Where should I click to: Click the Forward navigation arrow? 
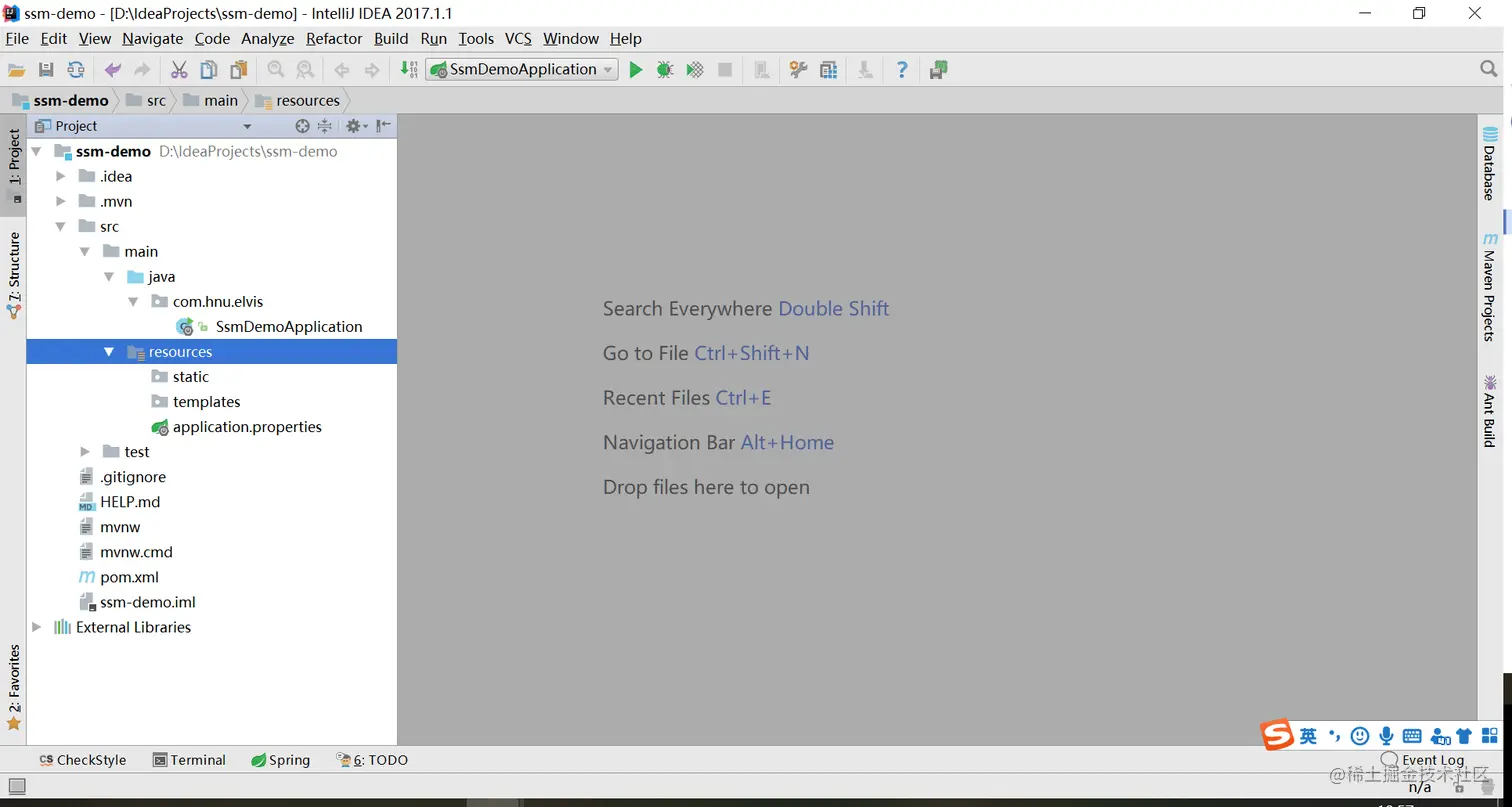point(372,70)
